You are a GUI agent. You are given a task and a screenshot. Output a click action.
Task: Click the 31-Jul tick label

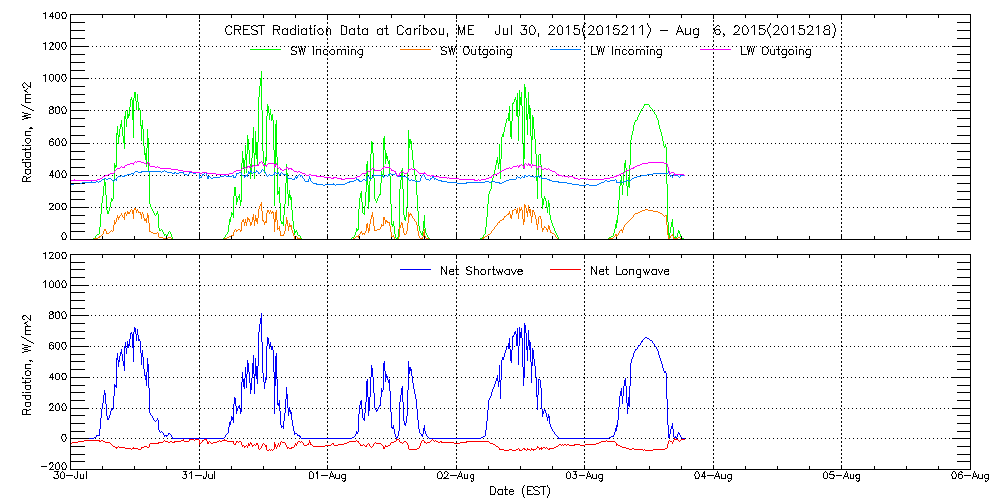[x=200, y=477]
